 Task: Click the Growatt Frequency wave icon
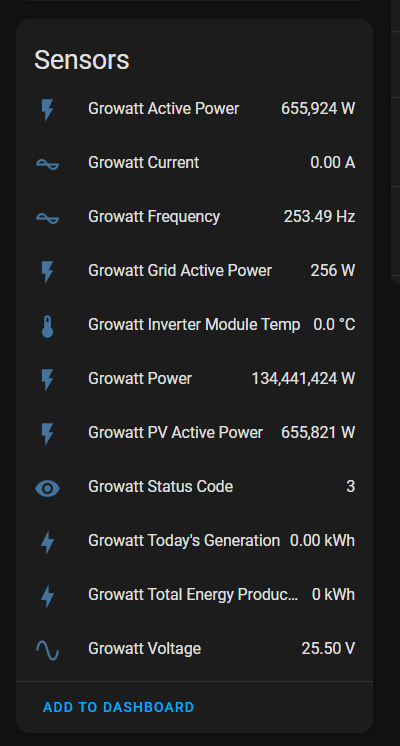(x=48, y=218)
